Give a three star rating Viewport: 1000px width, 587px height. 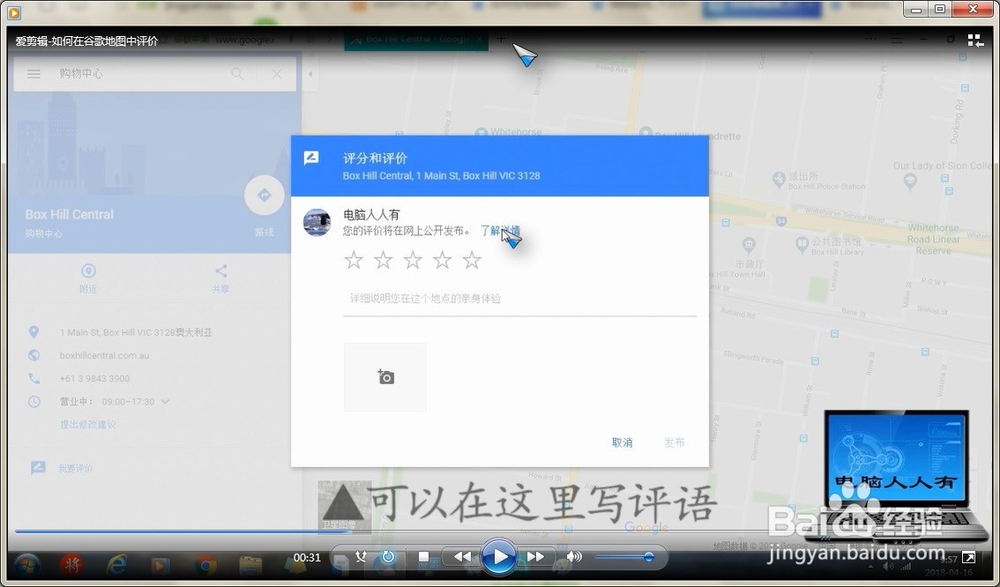[x=413, y=260]
